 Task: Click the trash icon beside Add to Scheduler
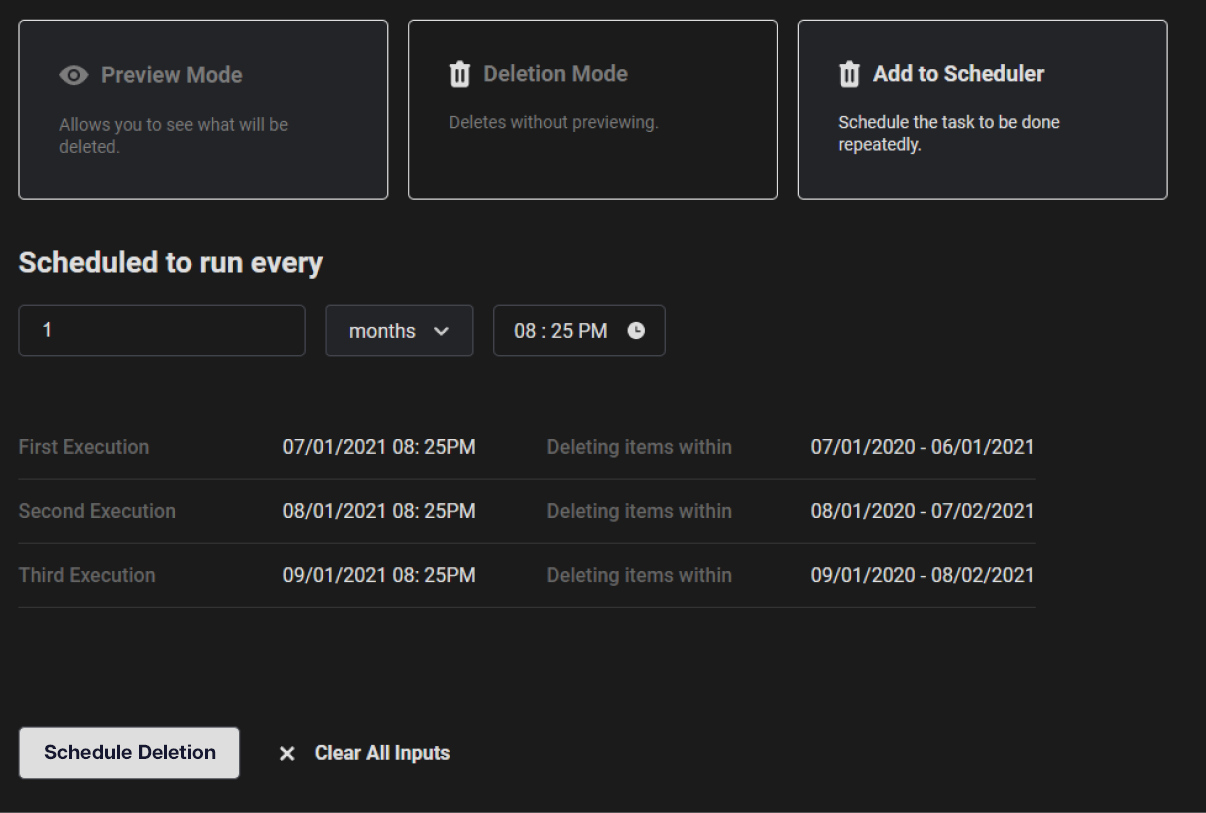(x=849, y=75)
